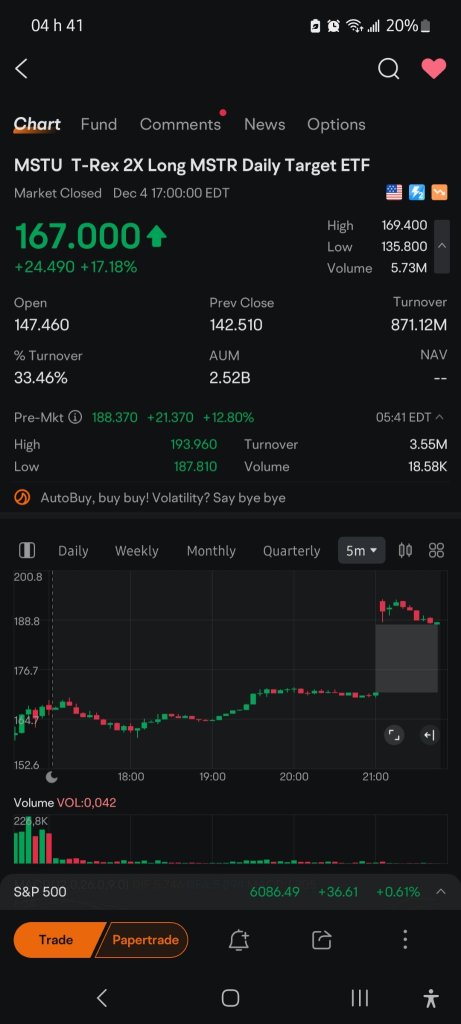Tap the share icon in bottom bar
This screenshot has height=1024, width=461.
[x=322, y=940]
